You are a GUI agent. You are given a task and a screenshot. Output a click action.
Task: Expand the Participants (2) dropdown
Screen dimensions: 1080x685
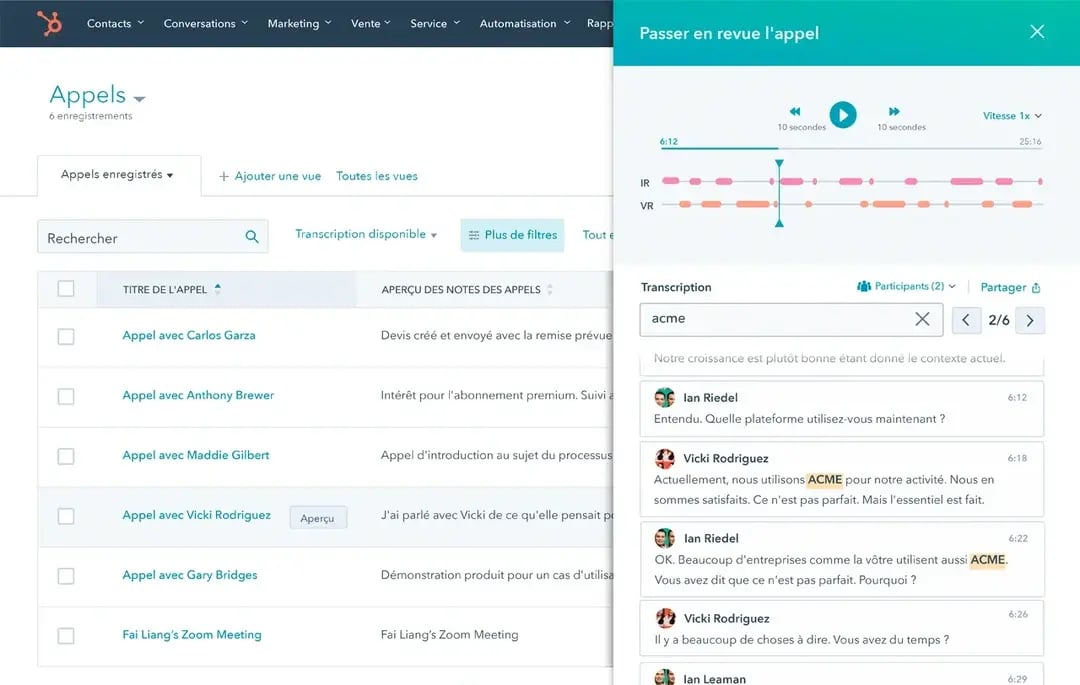pos(906,287)
